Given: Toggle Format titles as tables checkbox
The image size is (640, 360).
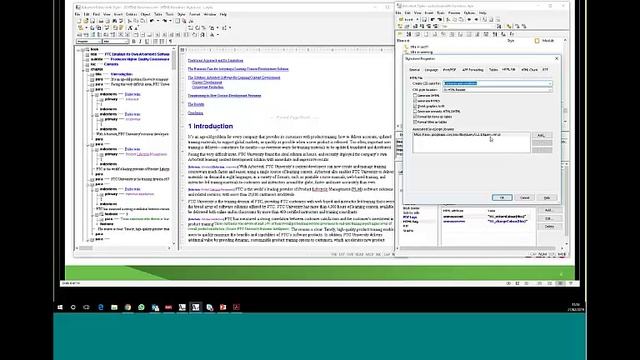Looking at the screenshot, I should (x=415, y=122).
